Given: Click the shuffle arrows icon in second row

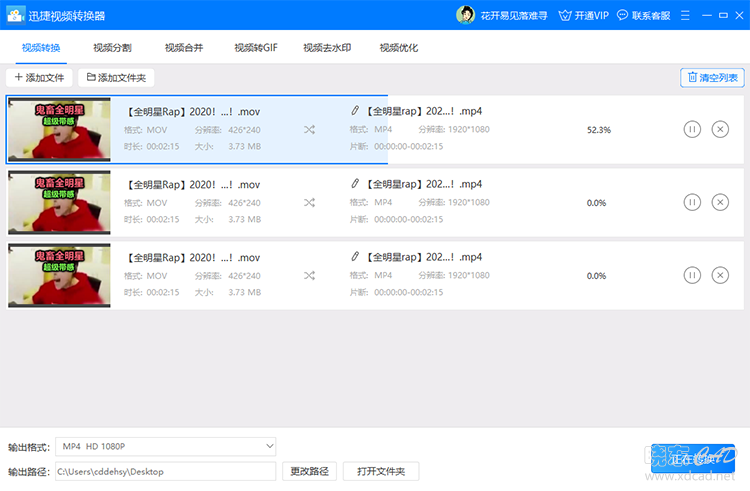Looking at the screenshot, I should (309, 203).
